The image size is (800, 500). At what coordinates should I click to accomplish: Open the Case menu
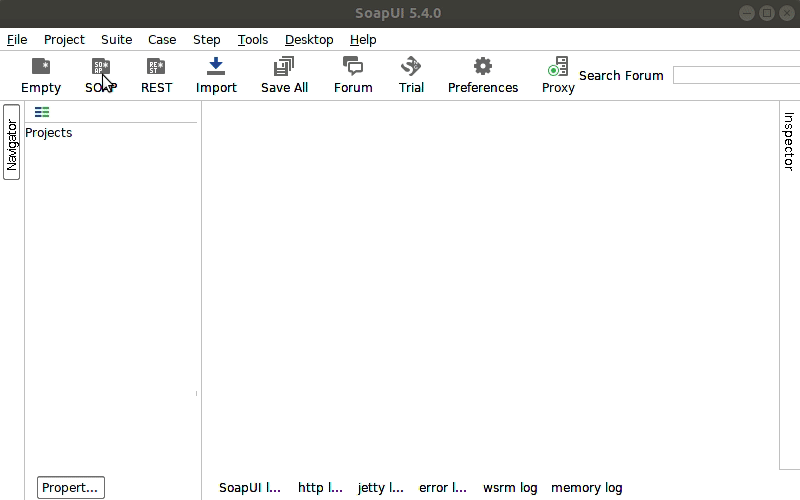coord(162,39)
